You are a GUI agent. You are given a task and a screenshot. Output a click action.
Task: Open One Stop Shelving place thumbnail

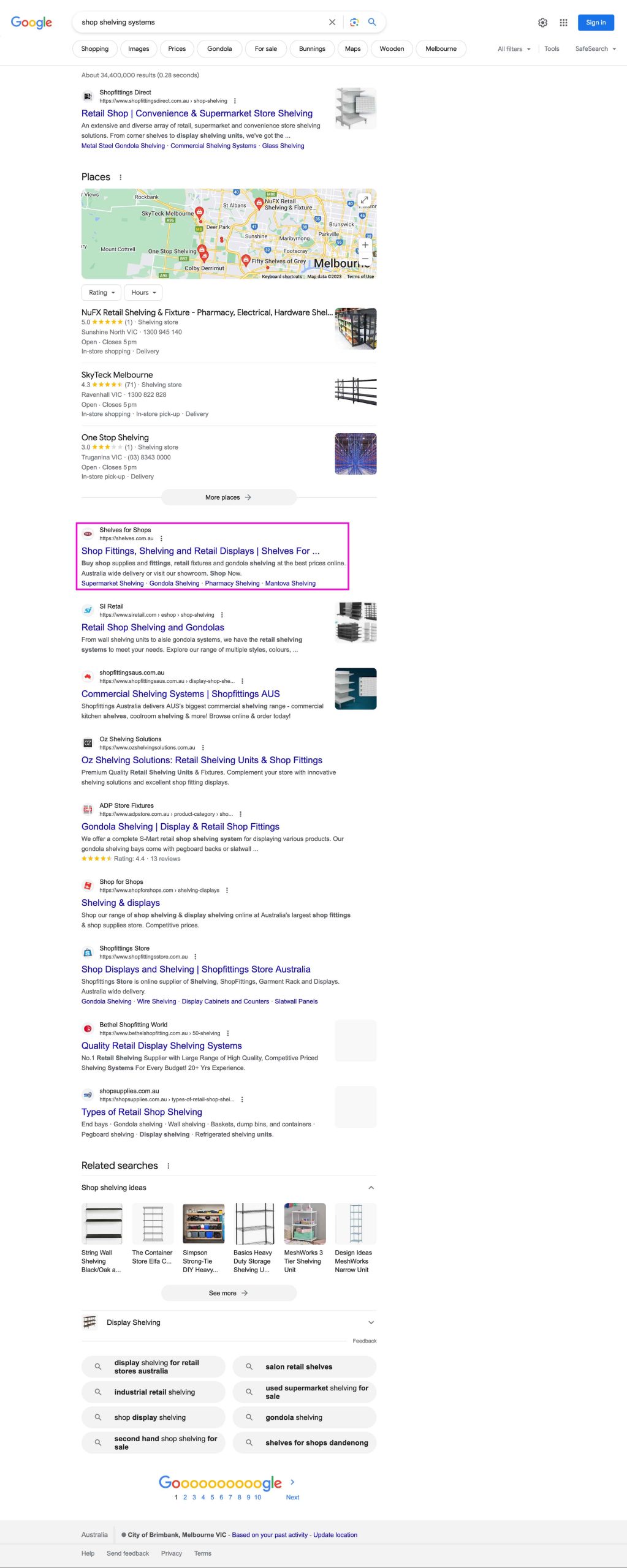pyautogui.click(x=355, y=454)
